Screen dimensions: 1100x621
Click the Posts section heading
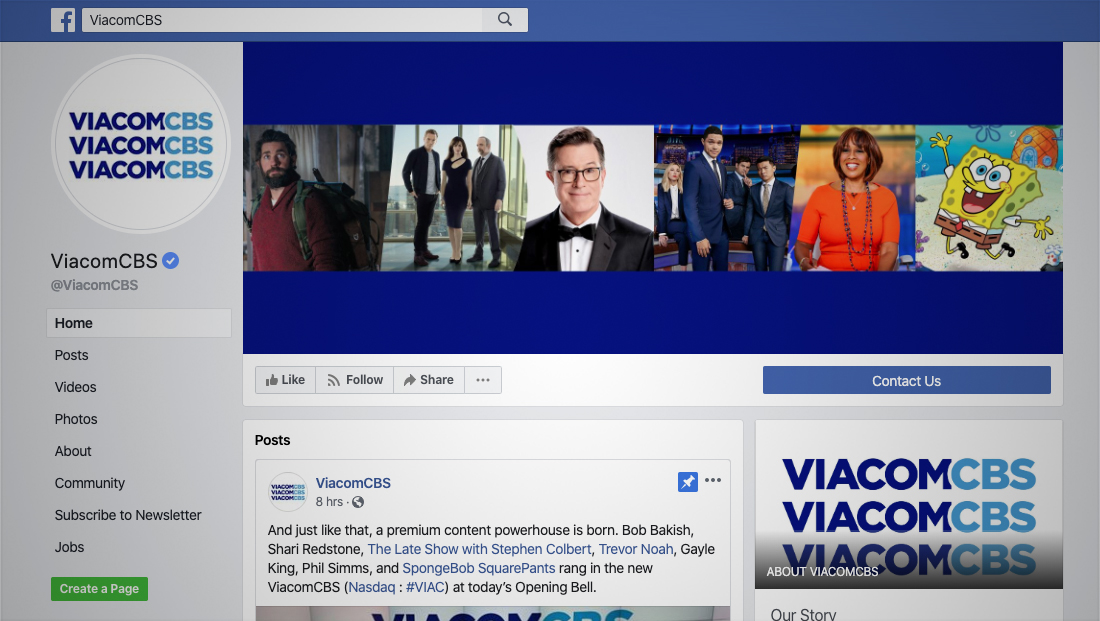[272, 440]
